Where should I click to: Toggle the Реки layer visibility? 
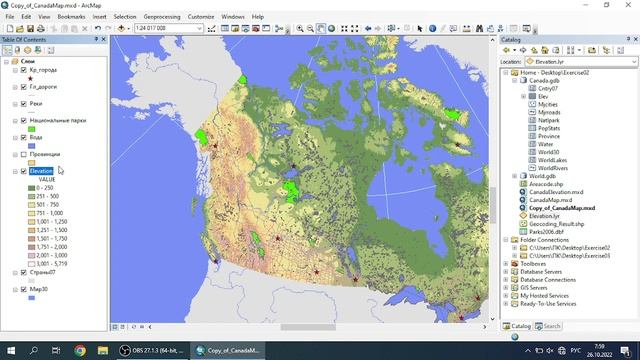click(x=24, y=104)
